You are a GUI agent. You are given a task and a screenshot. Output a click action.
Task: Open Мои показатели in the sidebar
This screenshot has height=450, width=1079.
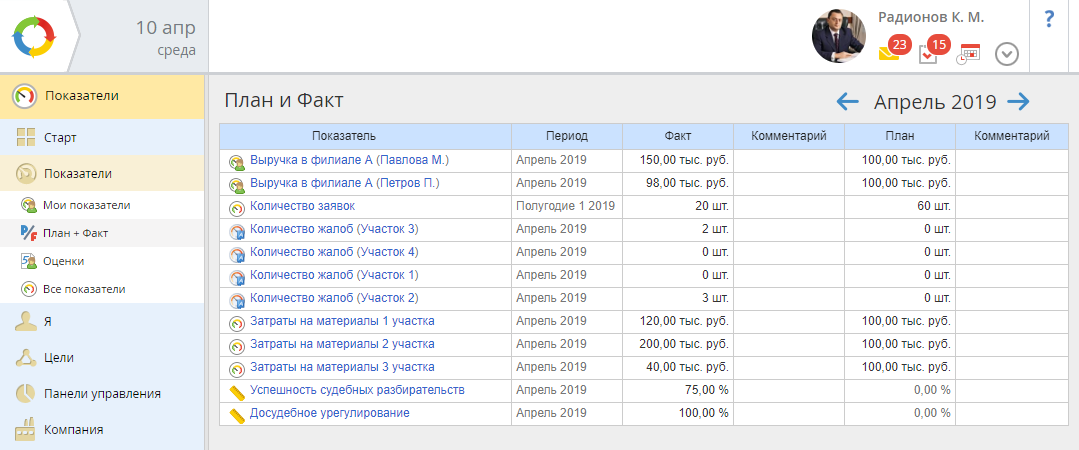click(x=86, y=205)
